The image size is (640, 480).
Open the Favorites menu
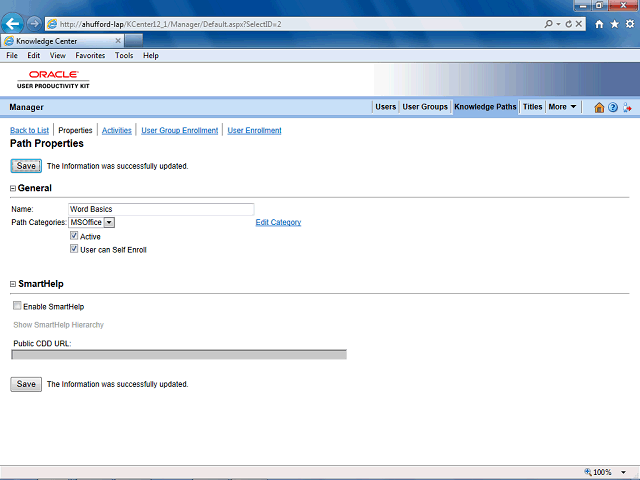[90, 56]
